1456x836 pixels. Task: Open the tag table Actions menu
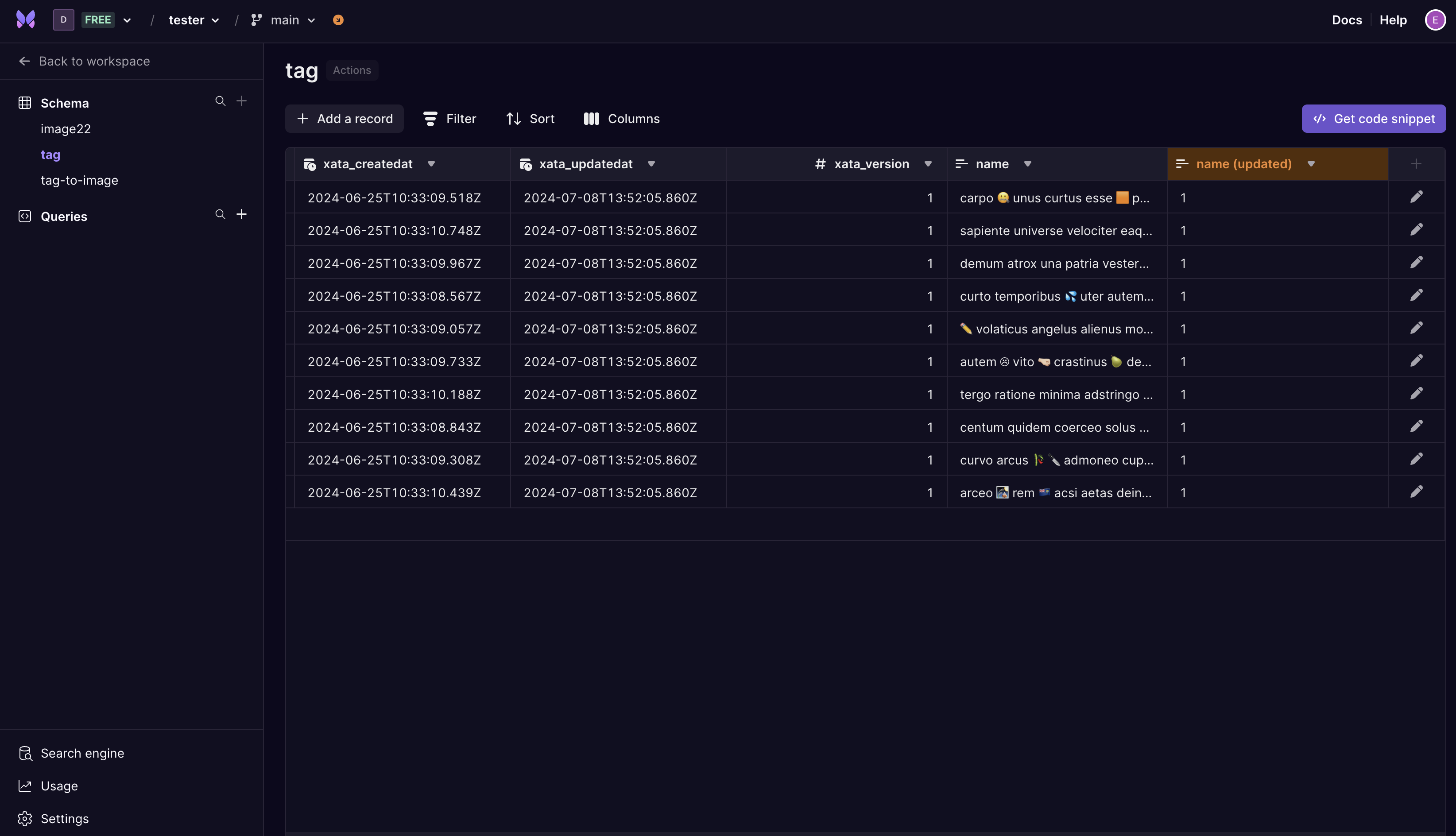[352, 70]
